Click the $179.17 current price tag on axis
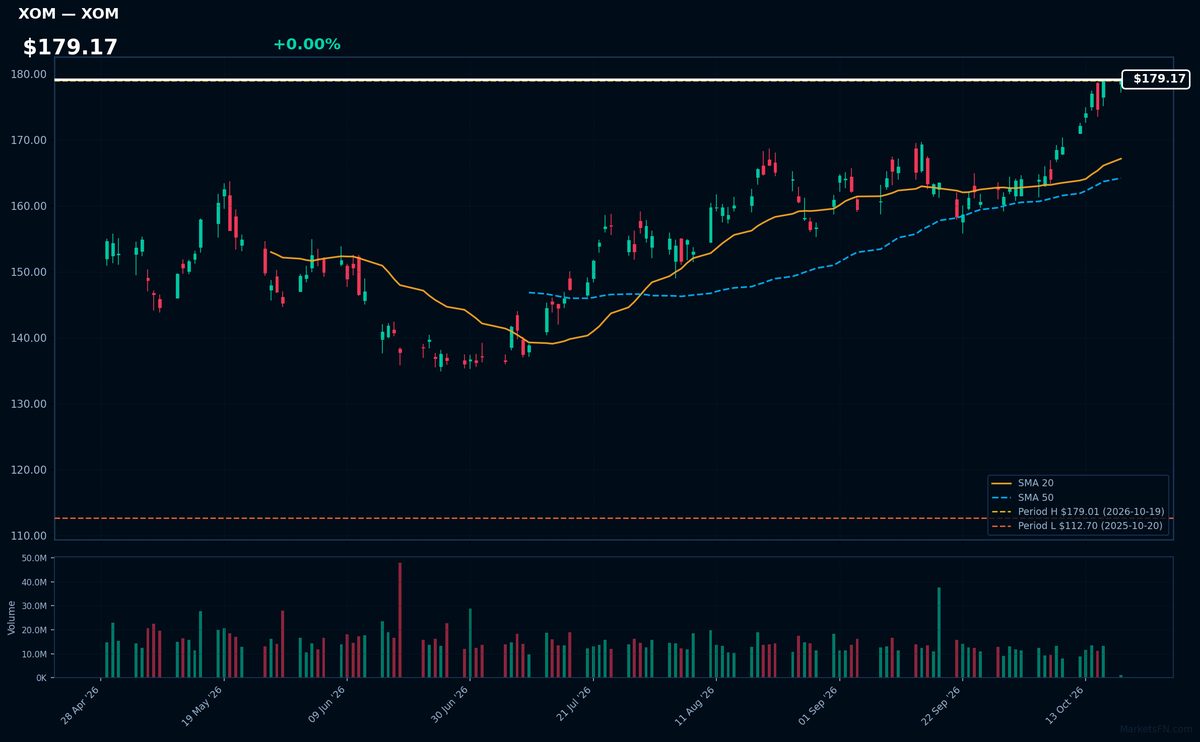 point(1156,78)
